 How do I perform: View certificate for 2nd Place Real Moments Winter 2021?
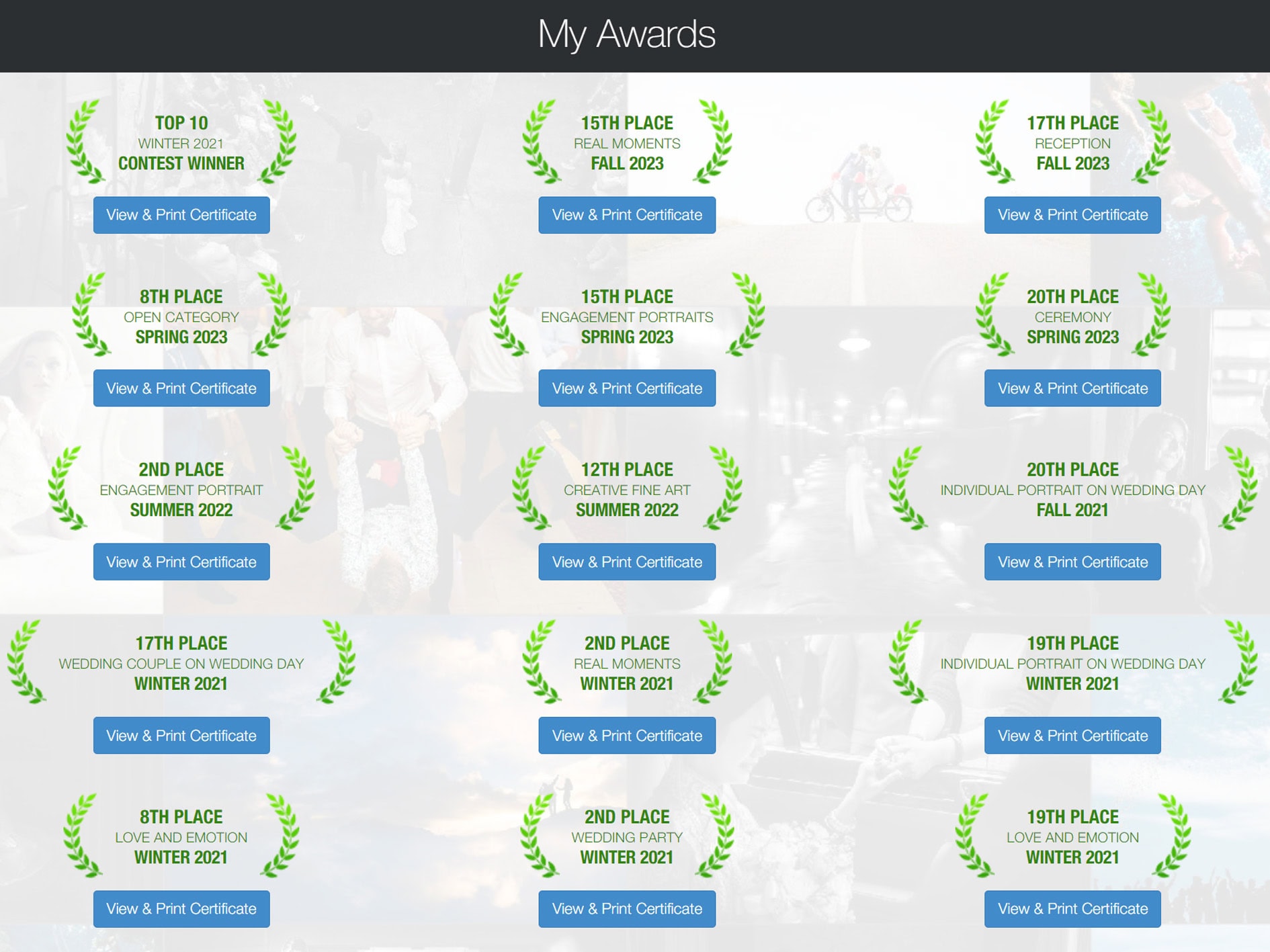[x=626, y=736]
